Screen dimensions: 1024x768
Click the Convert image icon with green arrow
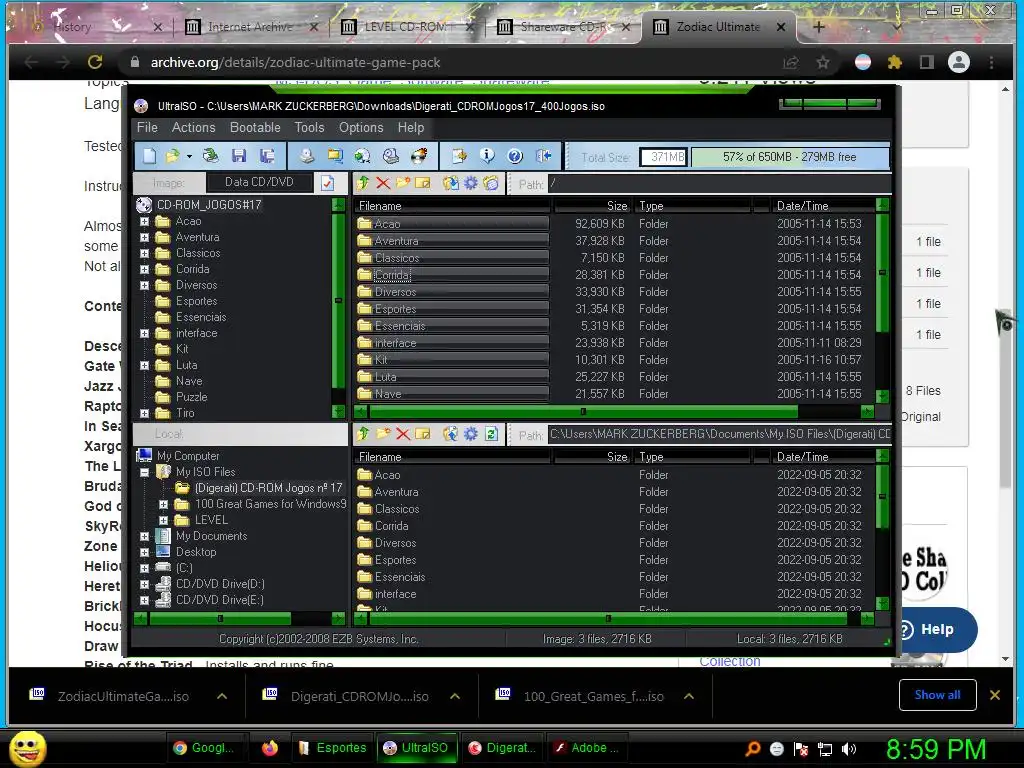pos(362,156)
